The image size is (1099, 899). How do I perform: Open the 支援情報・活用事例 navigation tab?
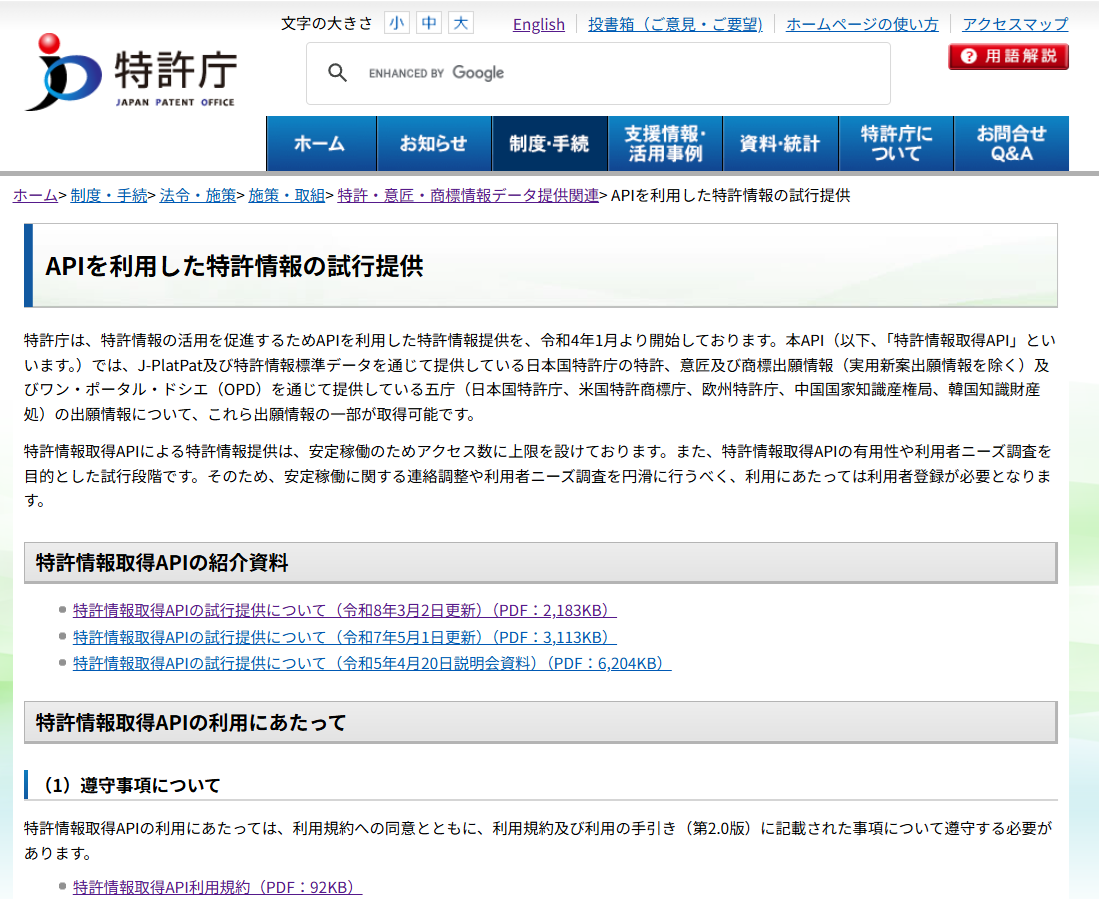coord(664,144)
